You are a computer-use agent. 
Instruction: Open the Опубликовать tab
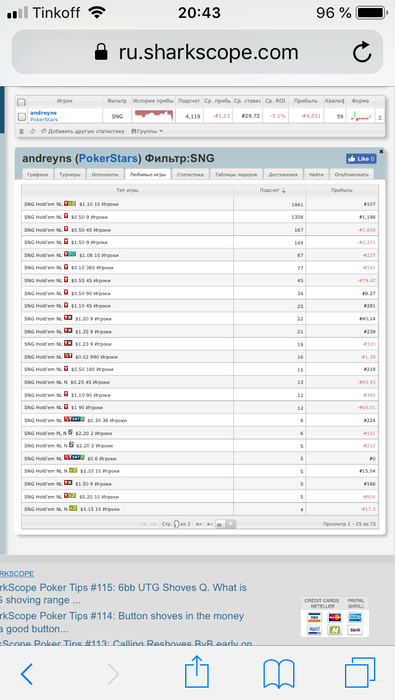tap(352, 175)
